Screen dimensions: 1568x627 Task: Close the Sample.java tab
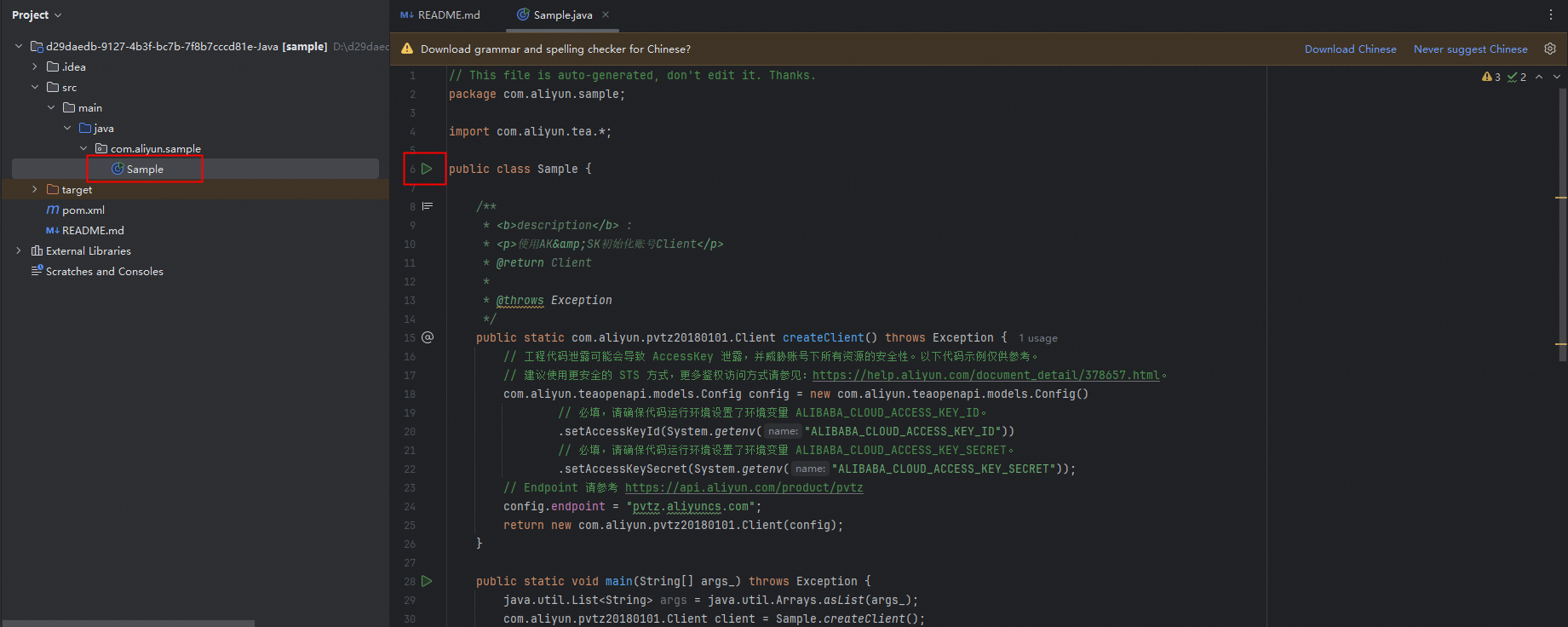tap(606, 14)
